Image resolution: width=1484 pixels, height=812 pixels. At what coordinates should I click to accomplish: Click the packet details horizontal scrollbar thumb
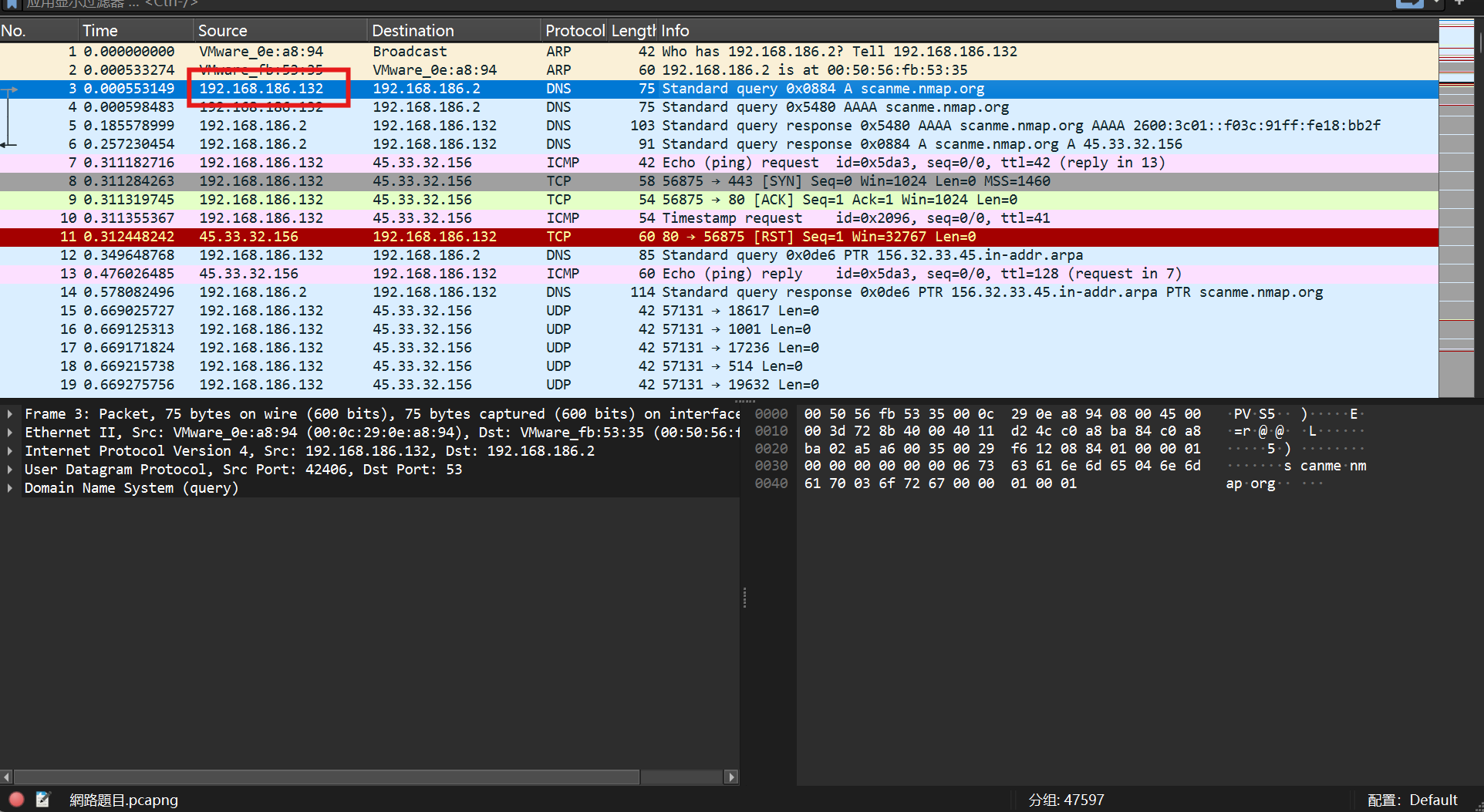point(327,777)
